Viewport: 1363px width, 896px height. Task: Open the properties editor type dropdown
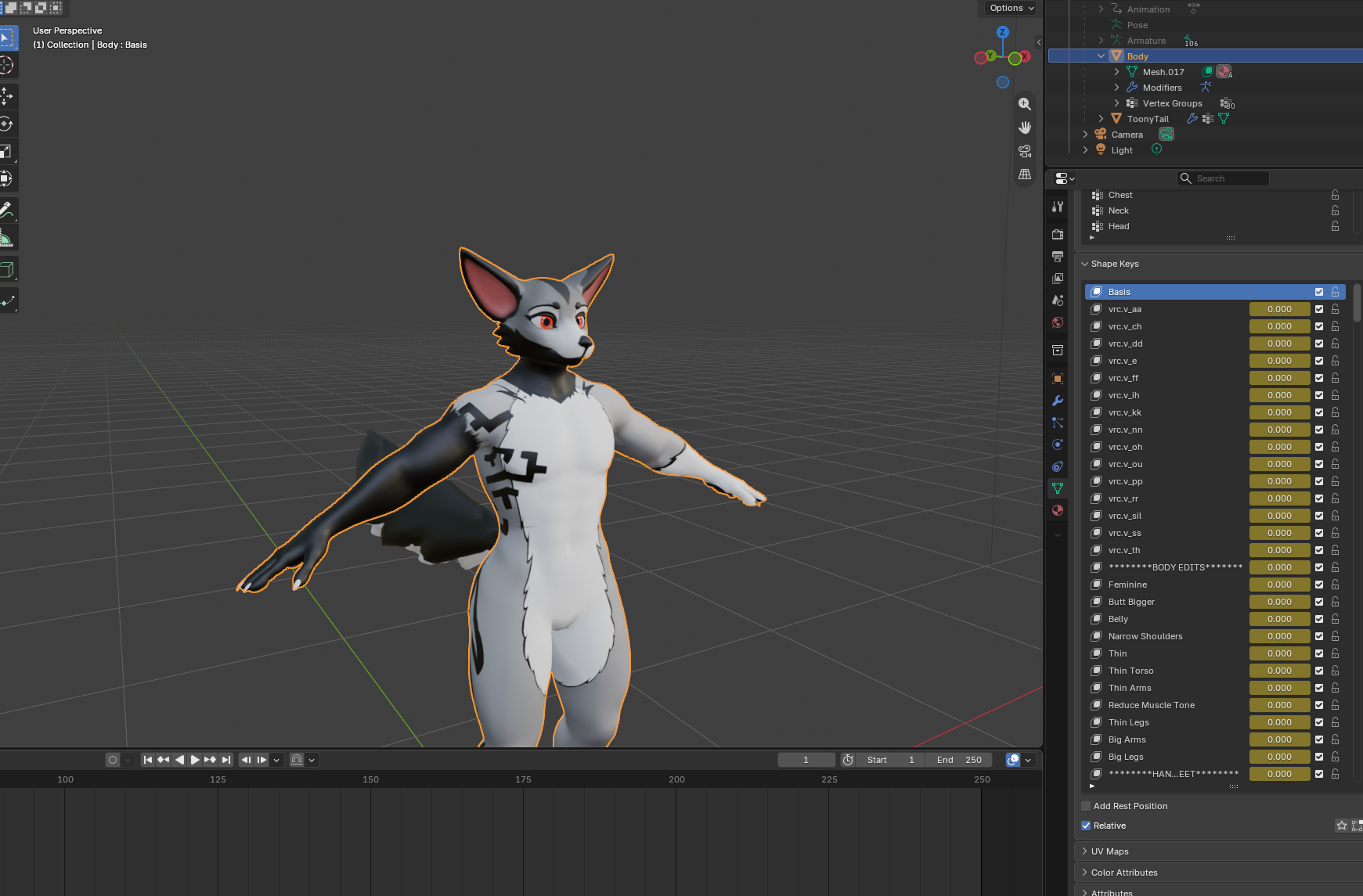pyautogui.click(x=1065, y=178)
